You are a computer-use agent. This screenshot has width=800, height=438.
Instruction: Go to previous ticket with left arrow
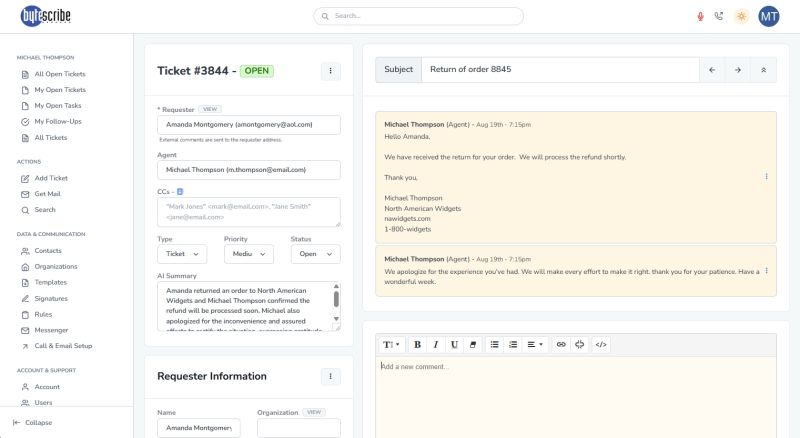[x=712, y=70]
